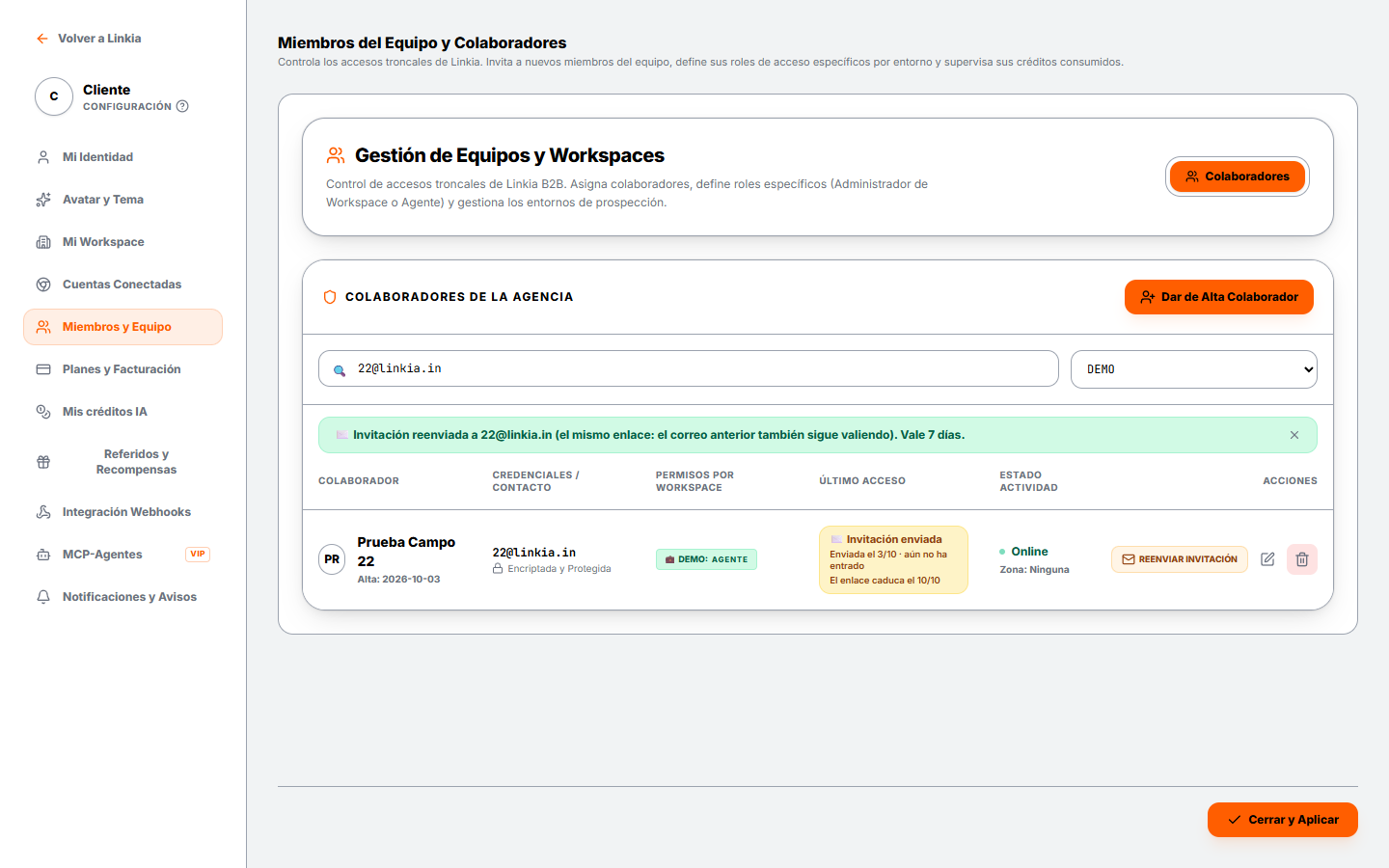Expand the DEMO workspace dropdown
The width and height of the screenshot is (1389, 868).
pos(1194,369)
